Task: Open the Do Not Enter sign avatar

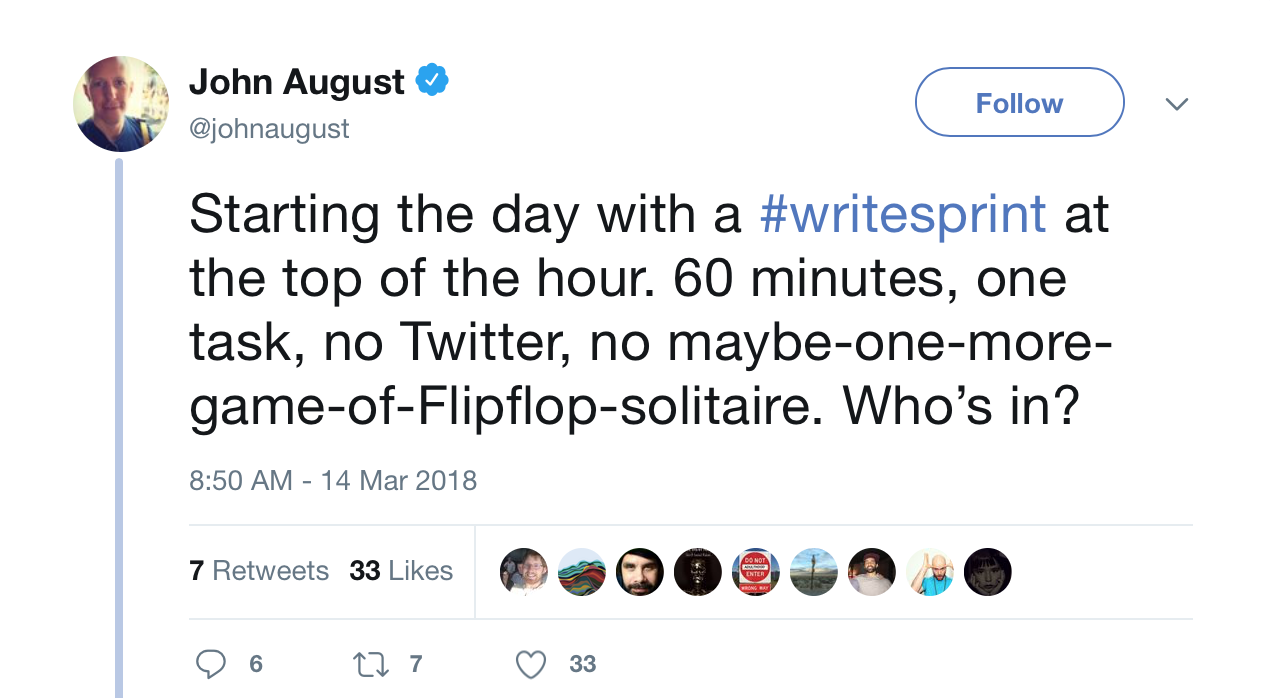Action: pos(756,572)
